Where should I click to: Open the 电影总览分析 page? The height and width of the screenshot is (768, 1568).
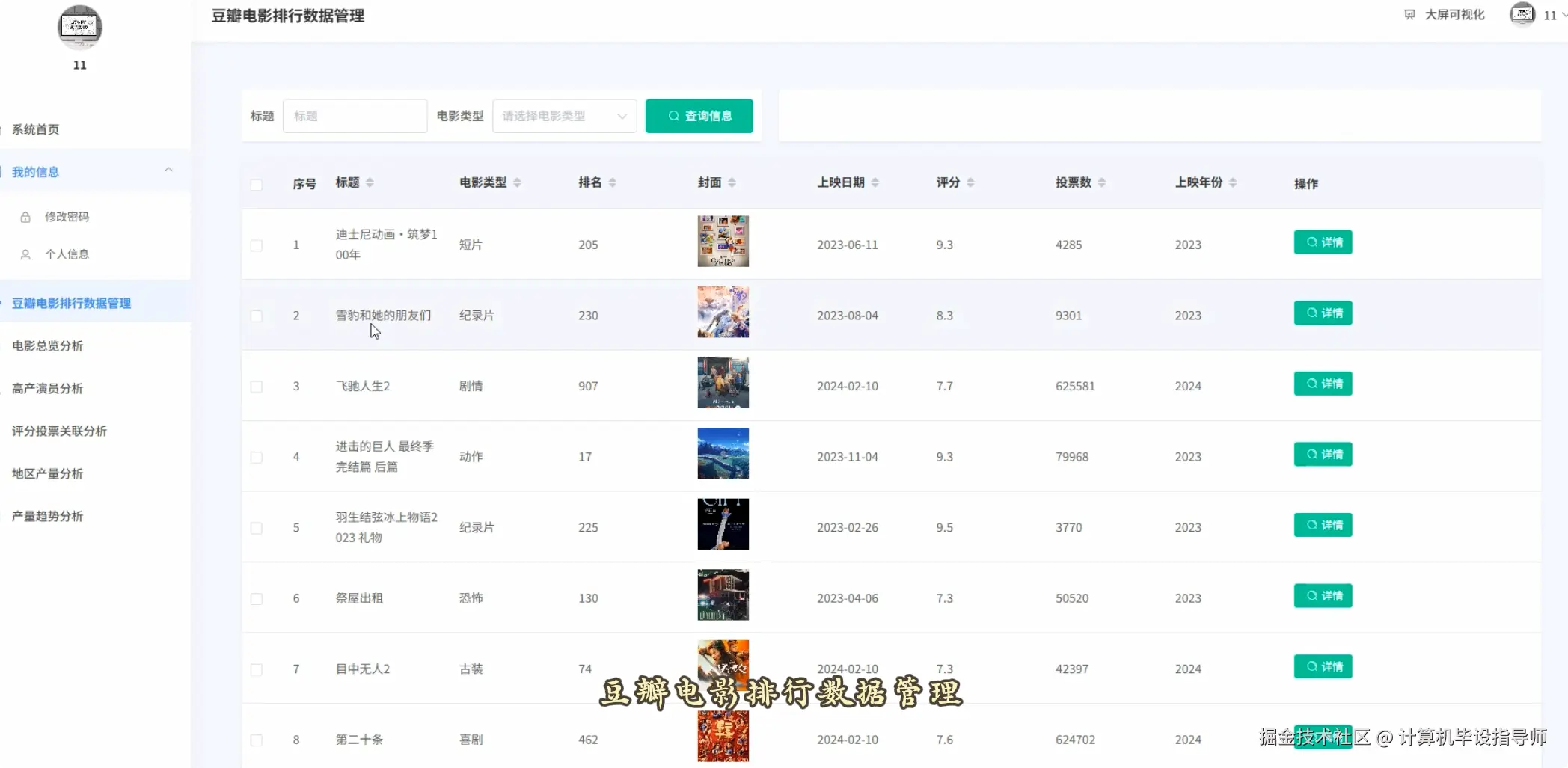(x=45, y=345)
